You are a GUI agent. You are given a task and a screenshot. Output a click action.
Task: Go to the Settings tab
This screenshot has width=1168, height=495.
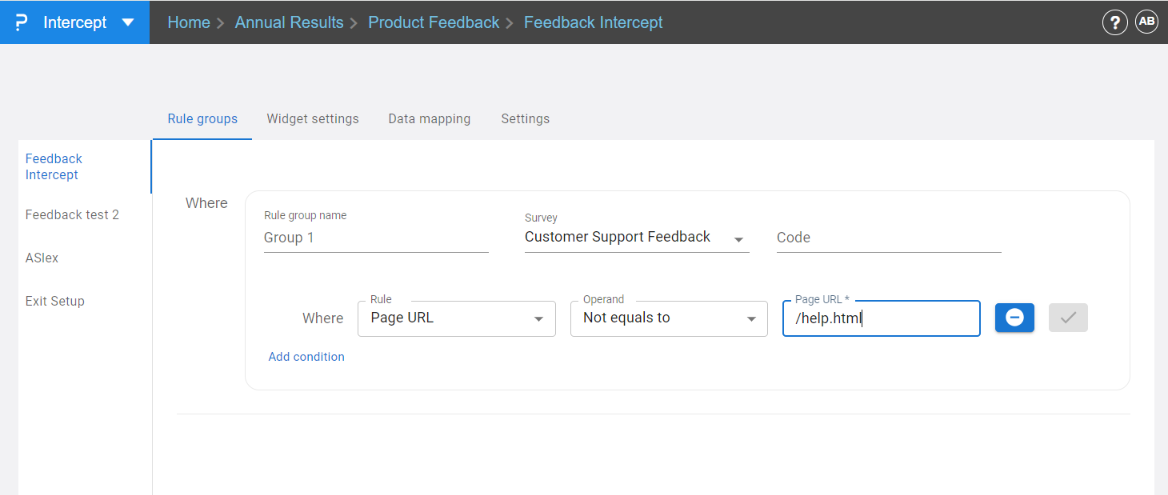click(525, 119)
